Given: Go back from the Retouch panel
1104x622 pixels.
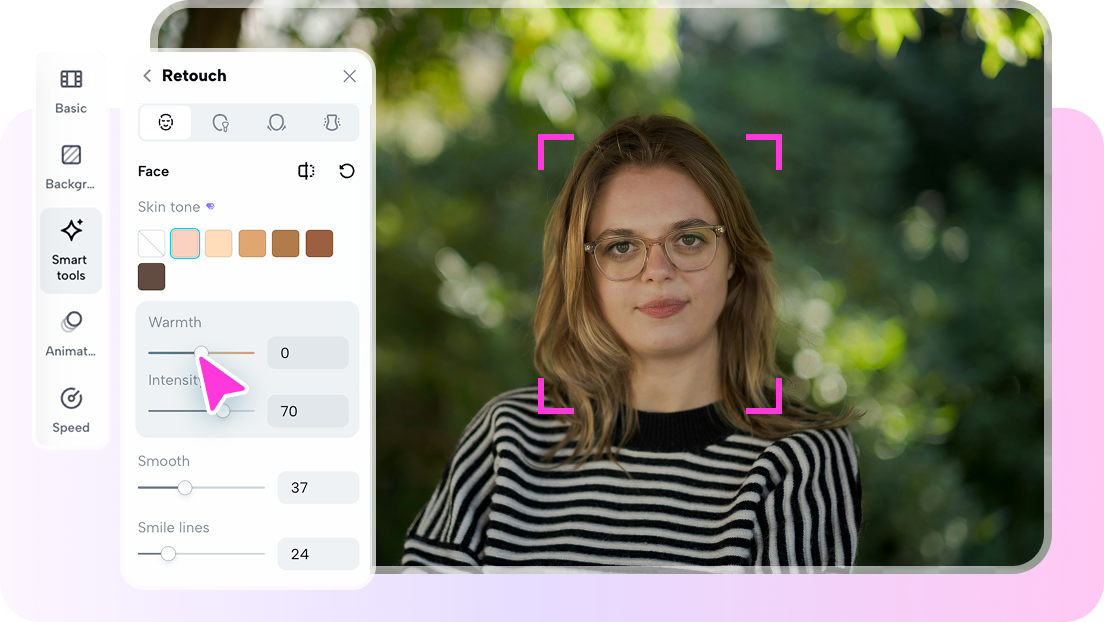Looking at the screenshot, I should pyautogui.click(x=147, y=75).
